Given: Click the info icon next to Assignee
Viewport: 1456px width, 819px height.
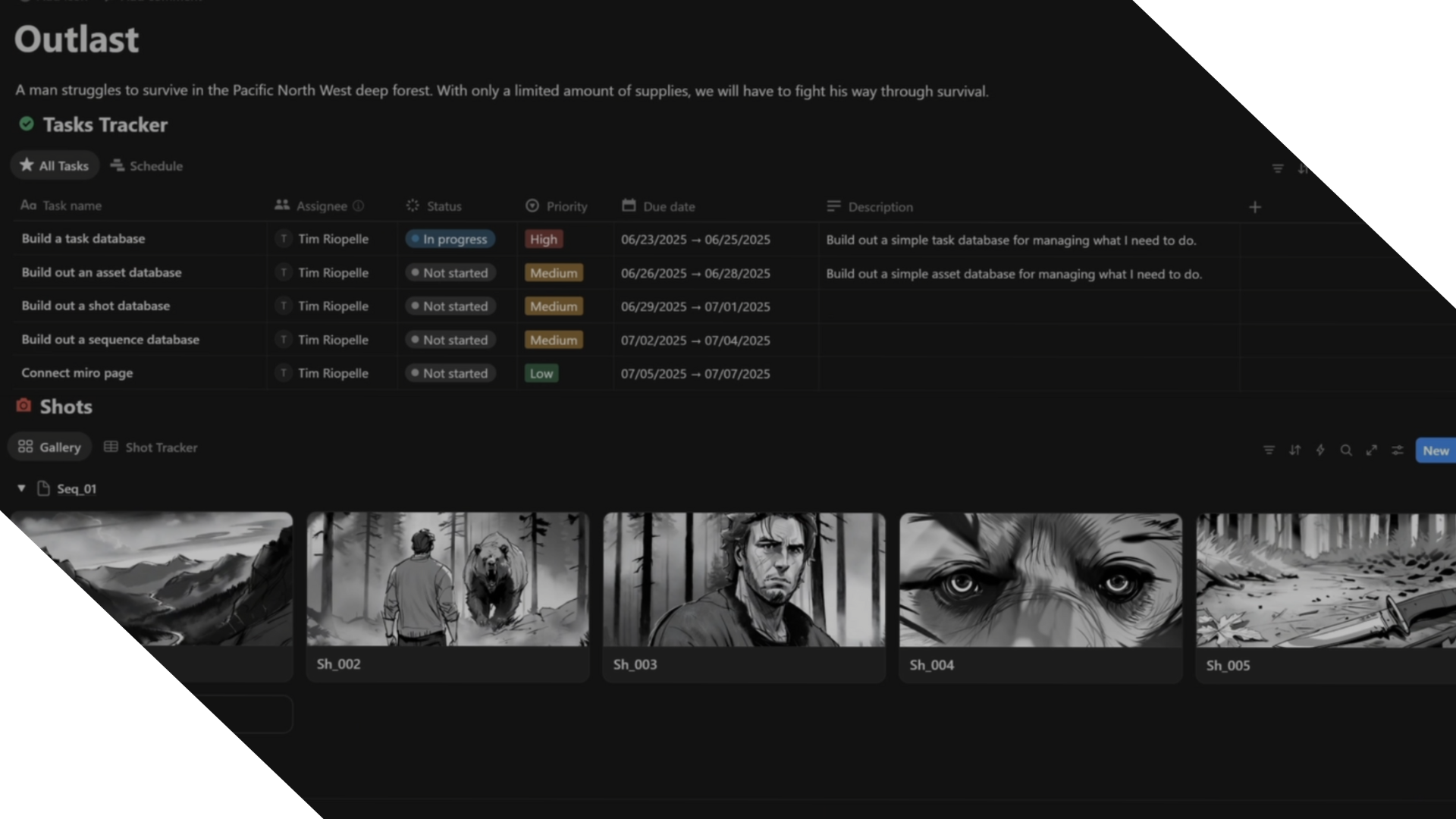Looking at the screenshot, I should (358, 206).
